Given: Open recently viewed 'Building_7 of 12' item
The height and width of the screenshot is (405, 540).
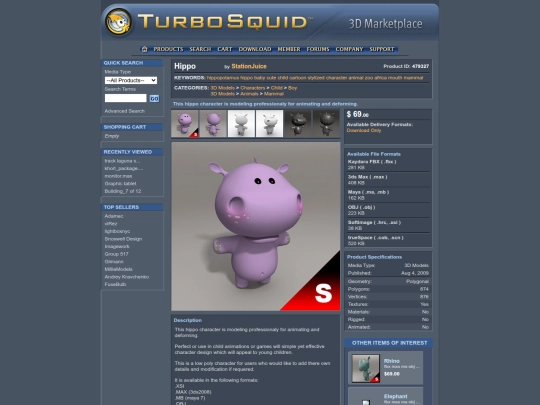Looking at the screenshot, I should pos(123,191).
